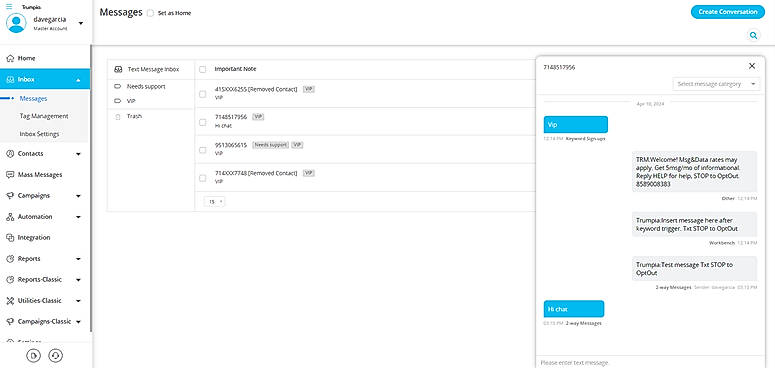This screenshot has height=368, width=775.
Task: Go to the Home page label
Action: [27, 58]
